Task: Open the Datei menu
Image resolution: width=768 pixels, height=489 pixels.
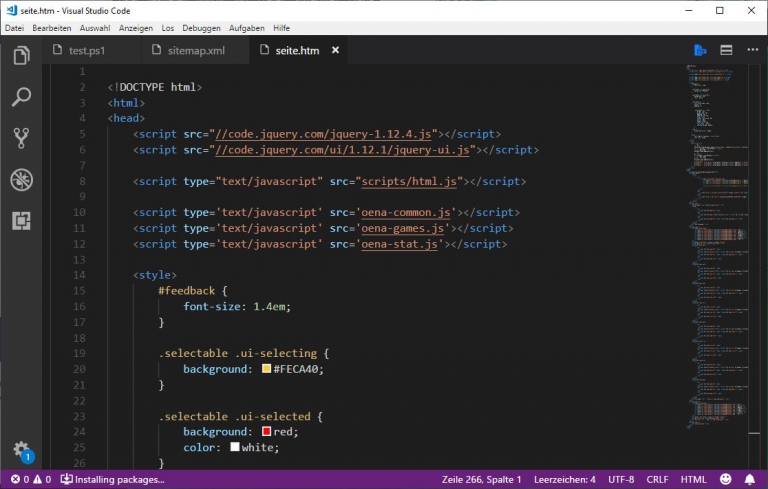Action: click(14, 28)
